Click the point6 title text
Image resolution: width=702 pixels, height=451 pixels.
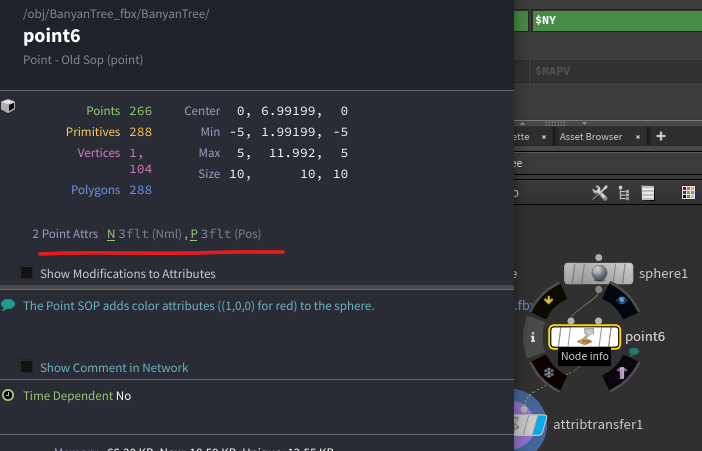(52, 36)
